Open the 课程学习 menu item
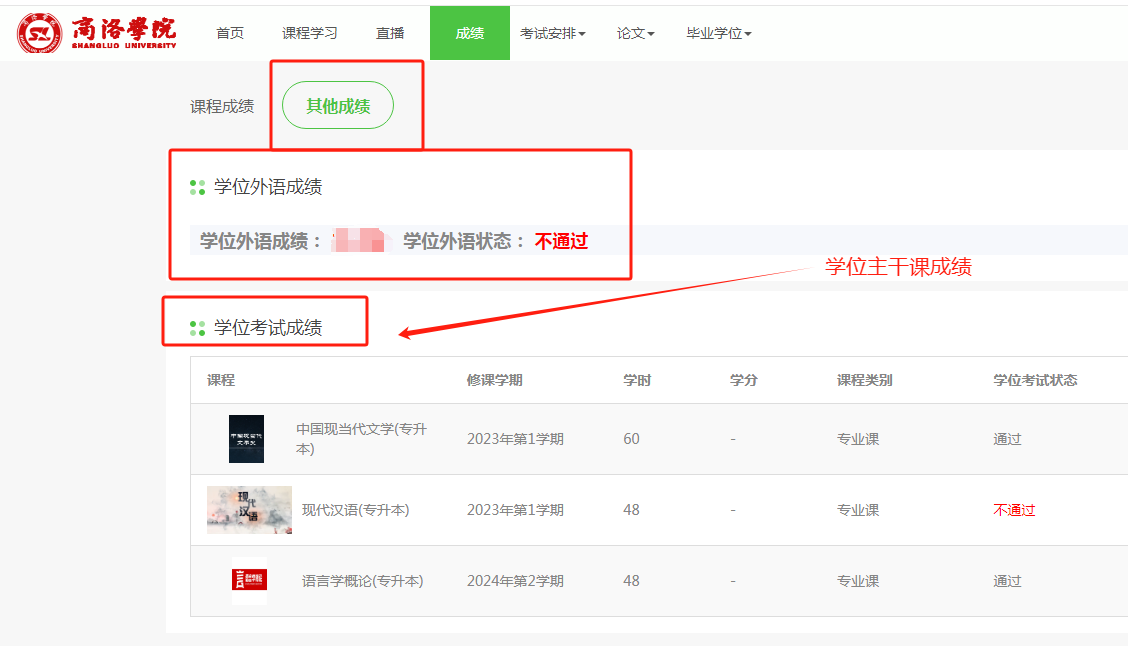The height and width of the screenshot is (646, 1128). (310, 33)
